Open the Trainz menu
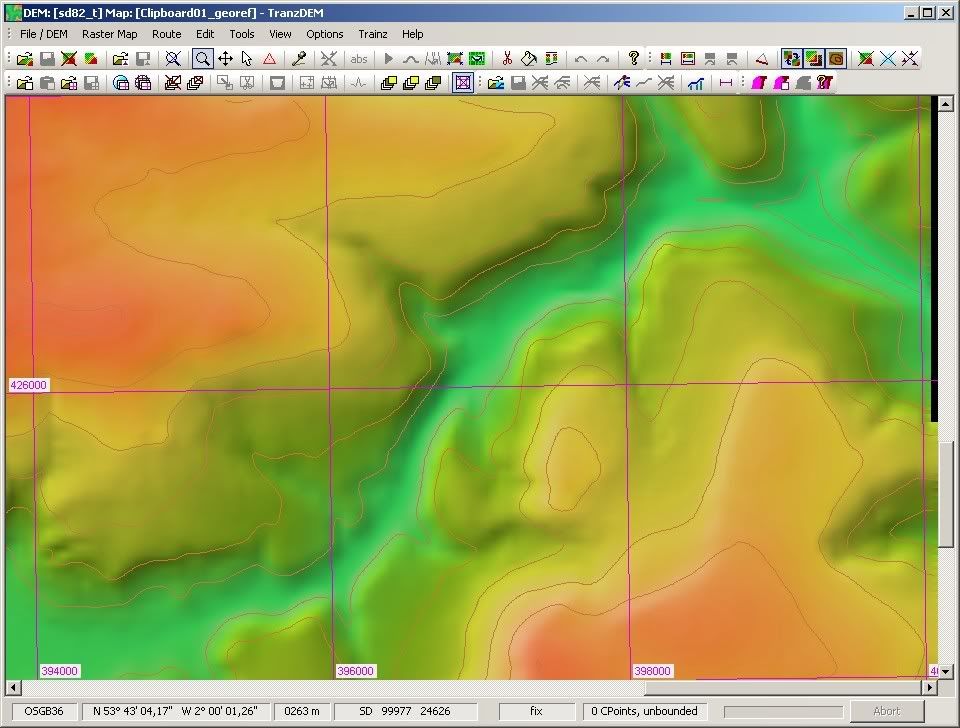The image size is (960, 728). tap(373, 34)
